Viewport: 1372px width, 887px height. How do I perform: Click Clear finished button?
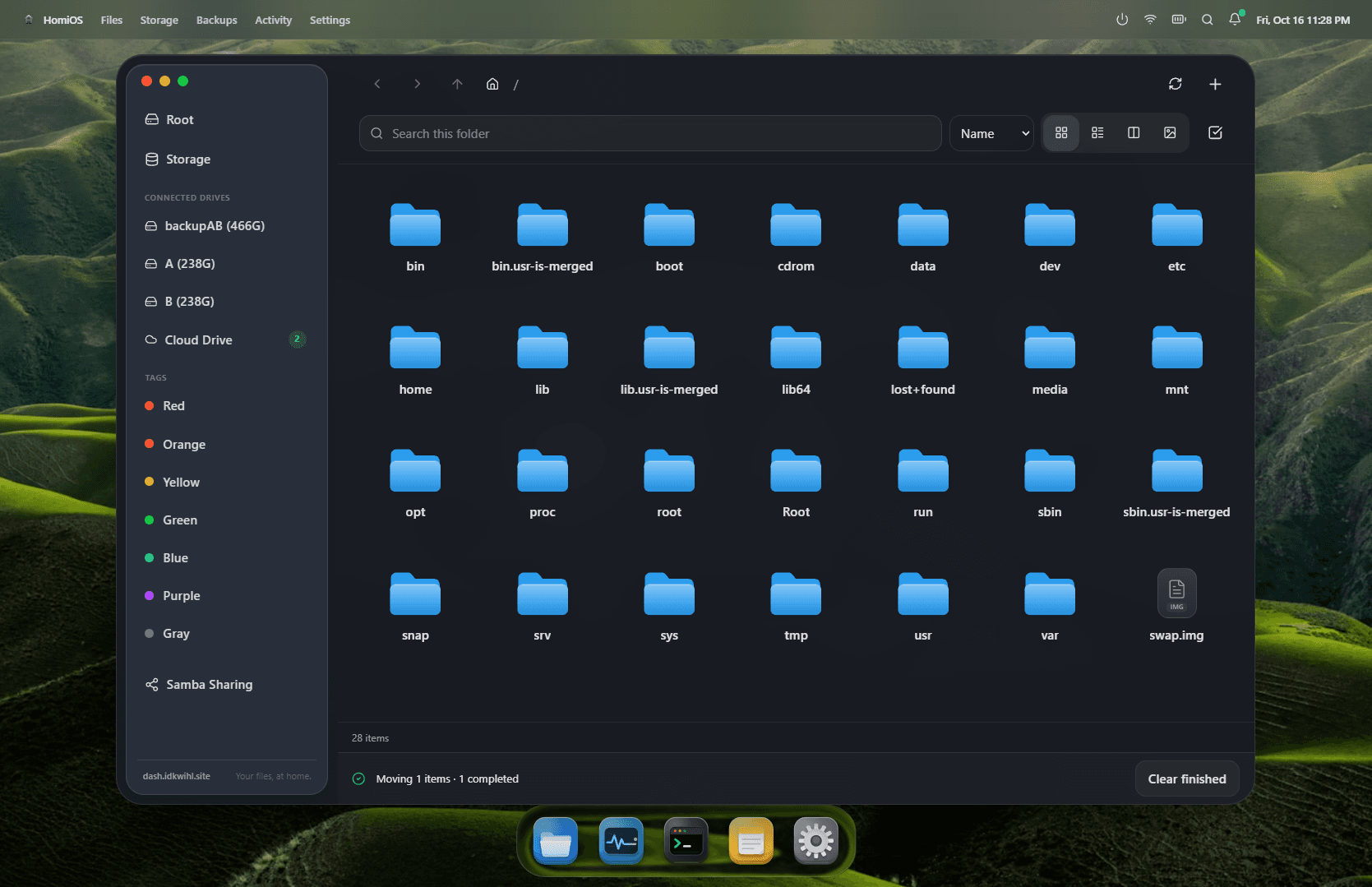tap(1187, 778)
